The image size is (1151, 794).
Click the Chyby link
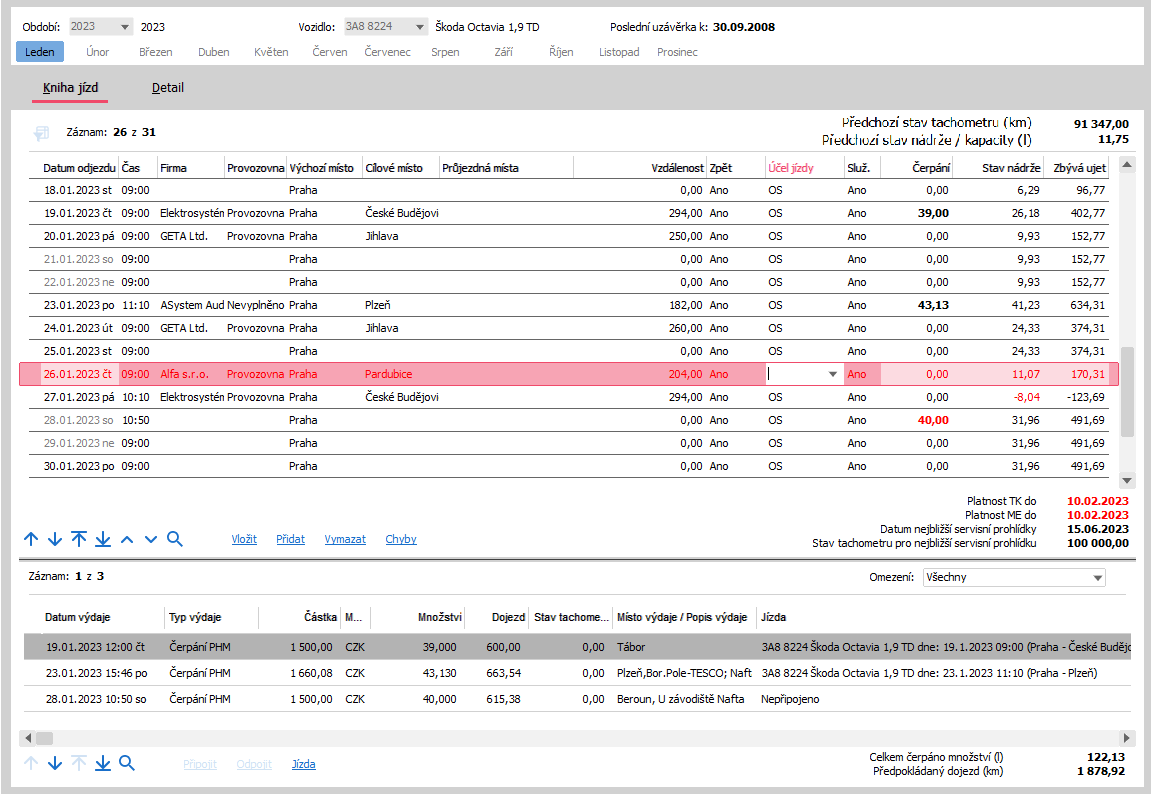coord(401,539)
